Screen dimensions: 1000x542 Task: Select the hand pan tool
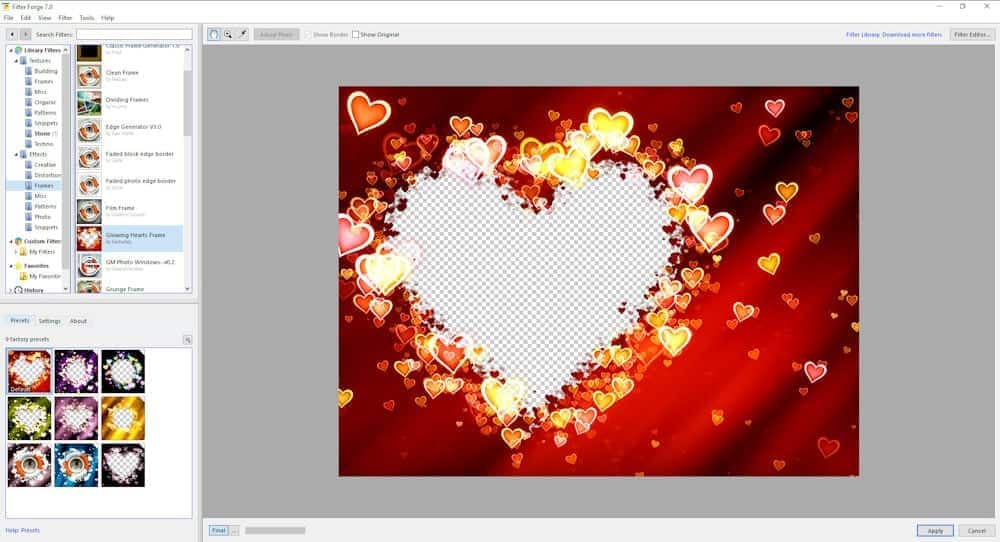[214, 34]
